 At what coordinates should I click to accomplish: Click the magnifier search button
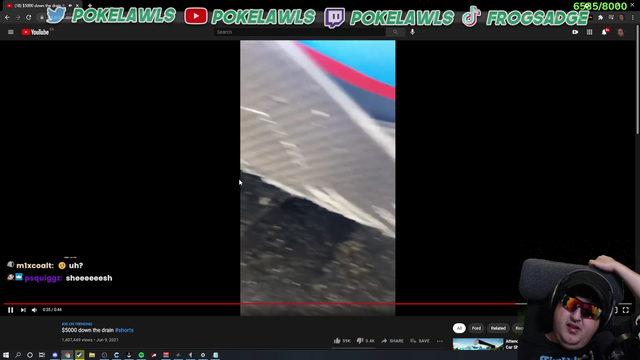coord(395,32)
